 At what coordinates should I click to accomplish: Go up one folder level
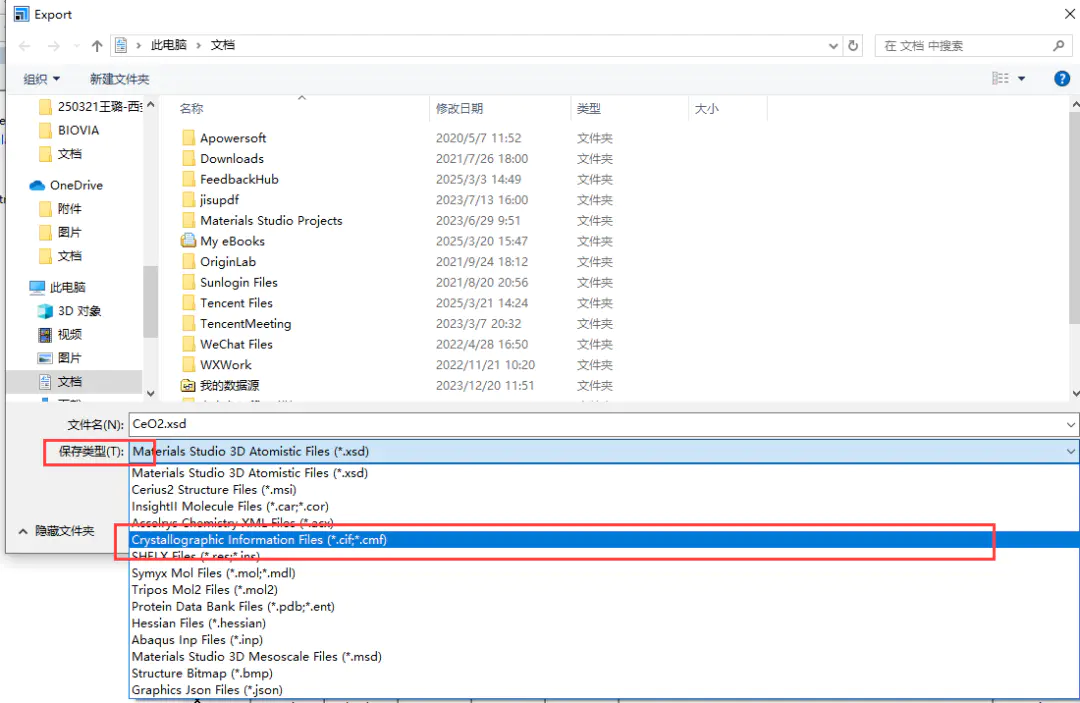coord(97,45)
